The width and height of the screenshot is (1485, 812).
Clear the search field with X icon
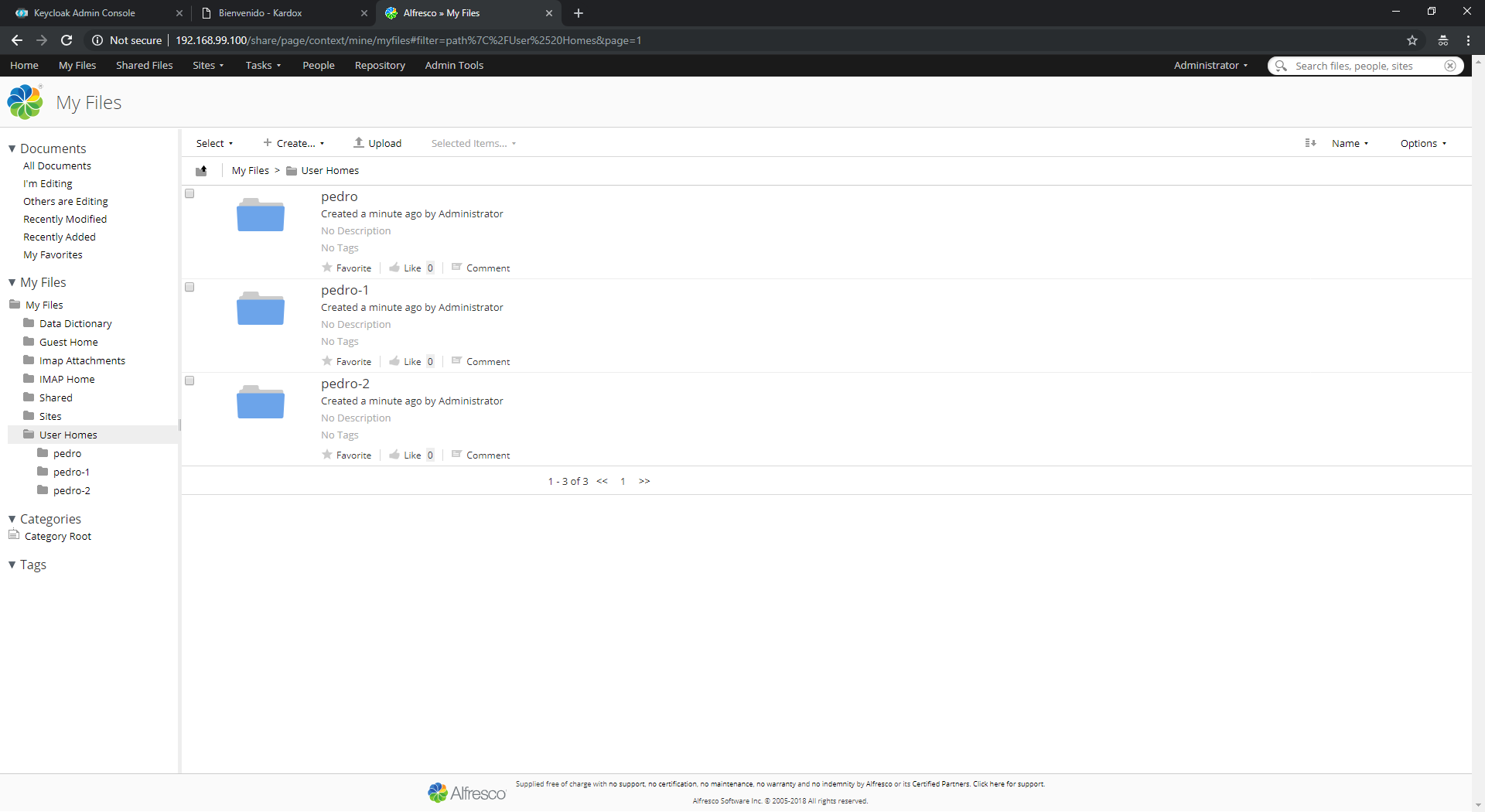click(1450, 66)
